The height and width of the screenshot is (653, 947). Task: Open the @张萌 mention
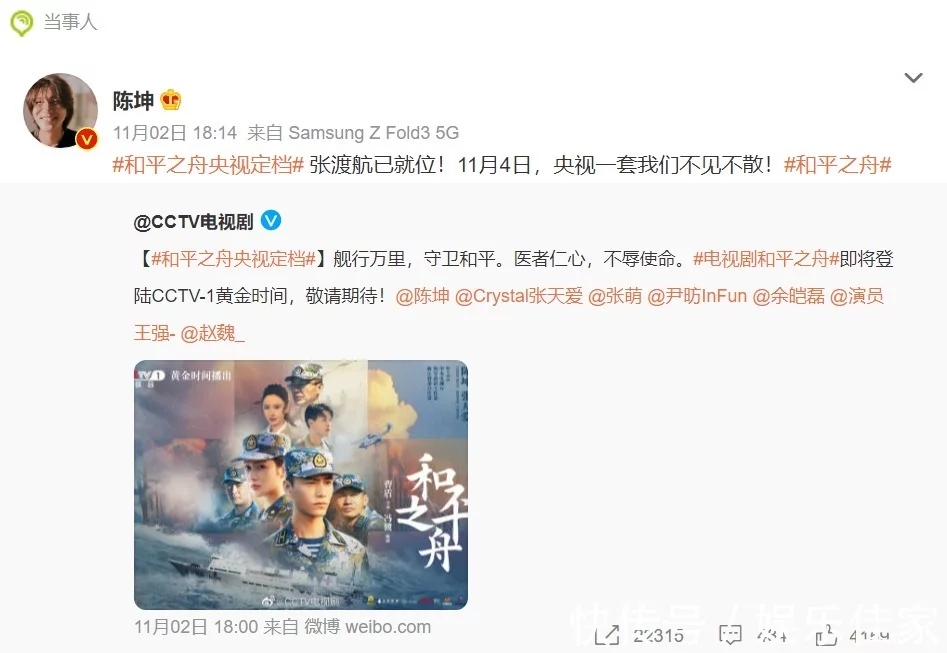[x=615, y=295]
